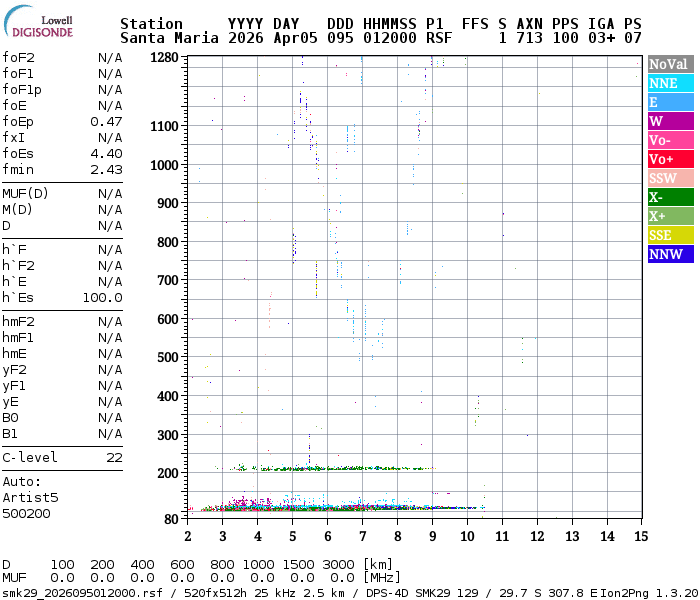Click the 012000 time value in header

pos(390,38)
